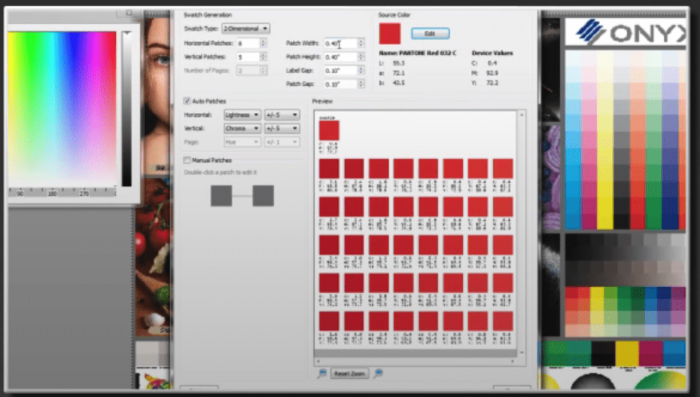Increase Horizontal Patches with stepper arrow
The image size is (700, 397).
(x=263, y=41)
